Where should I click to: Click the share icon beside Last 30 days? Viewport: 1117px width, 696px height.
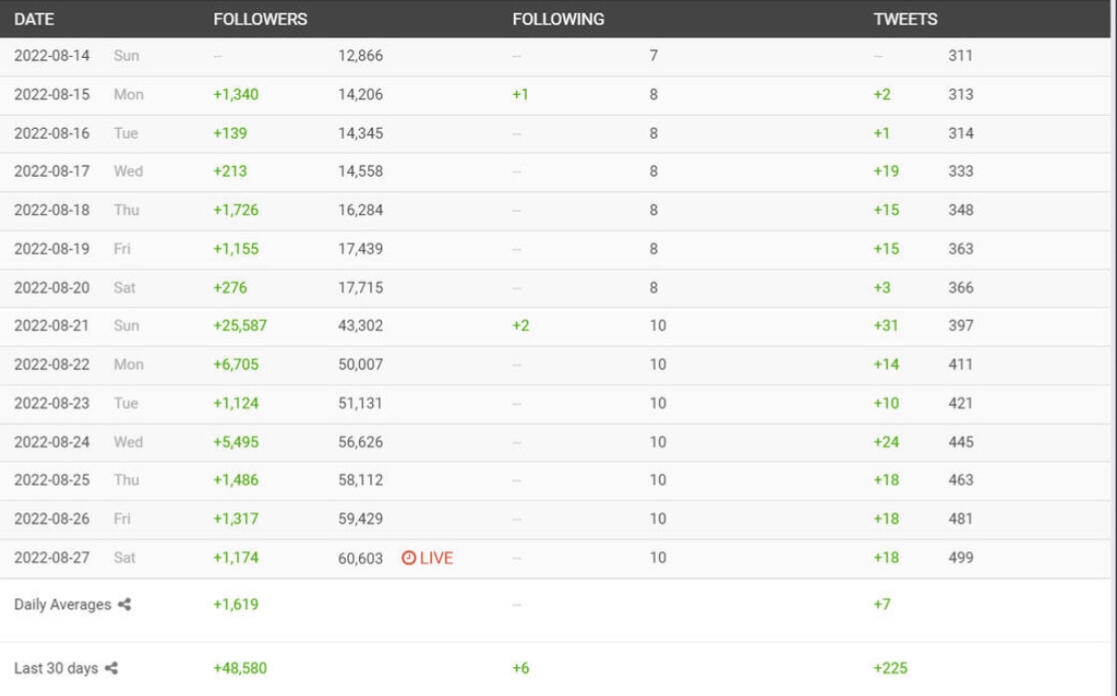point(111,668)
